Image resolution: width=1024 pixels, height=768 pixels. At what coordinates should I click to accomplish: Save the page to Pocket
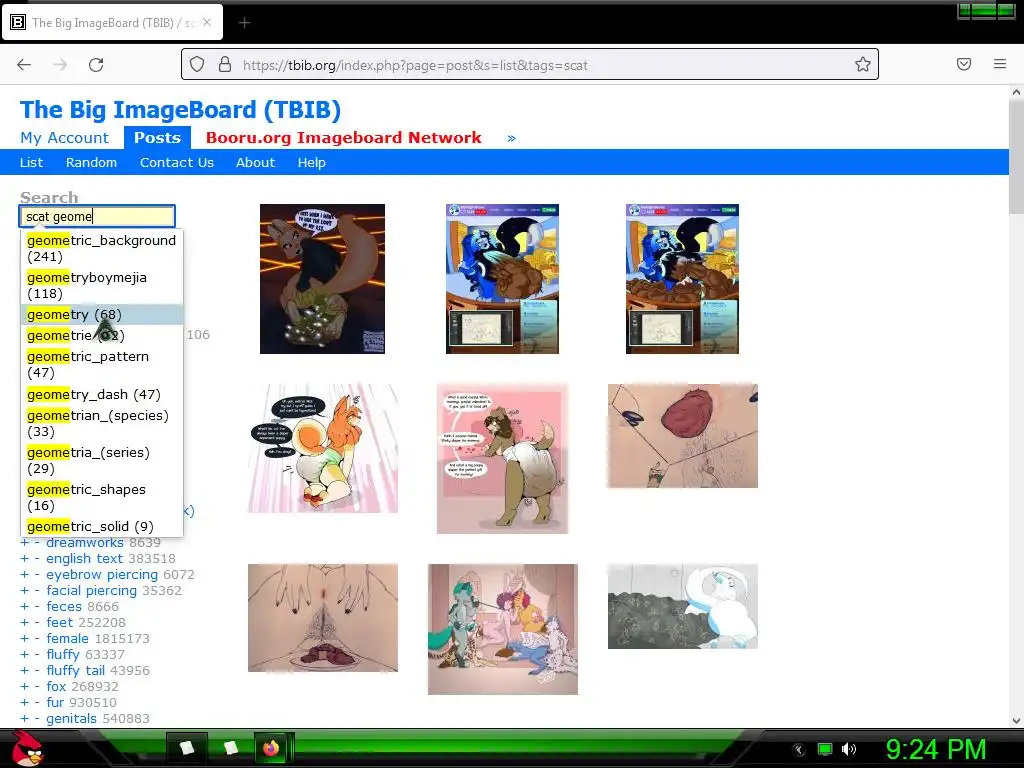coord(964,64)
